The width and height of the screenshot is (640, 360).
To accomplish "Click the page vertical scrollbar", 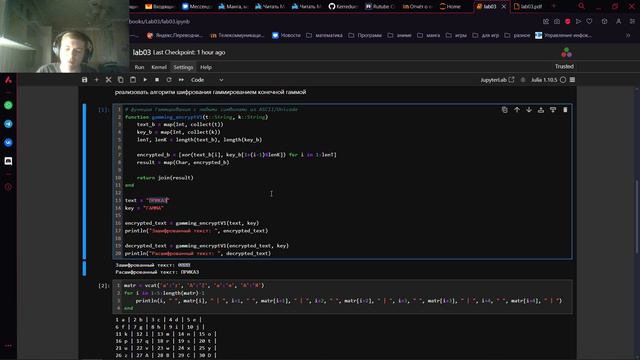I will 637,216.
